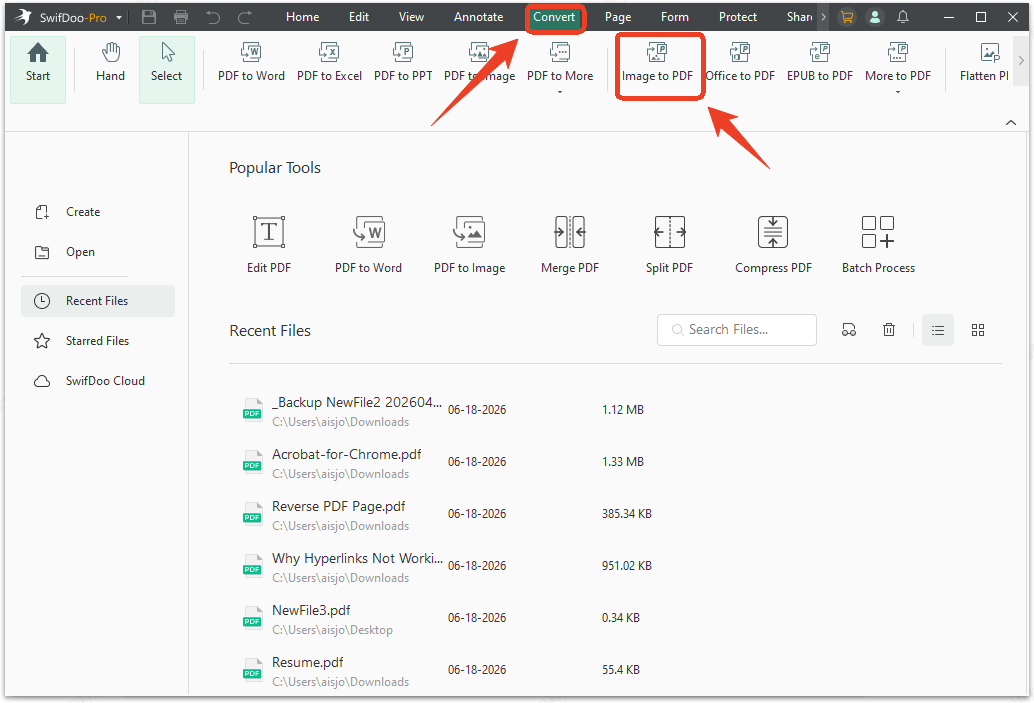Open the notifications bell
Image resolution: width=1034 pixels, height=703 pixels.
(903, 17)
